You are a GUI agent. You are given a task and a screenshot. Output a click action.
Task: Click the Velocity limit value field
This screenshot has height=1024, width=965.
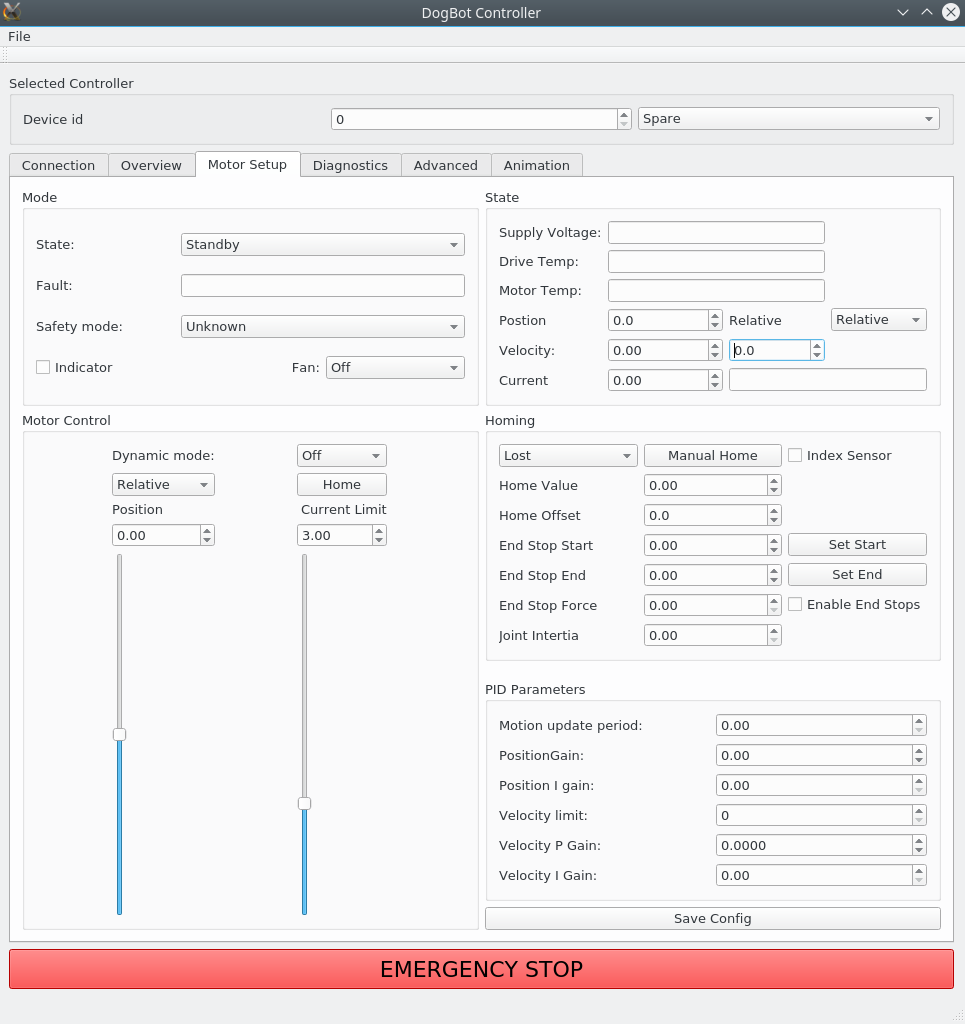point(814,816)
